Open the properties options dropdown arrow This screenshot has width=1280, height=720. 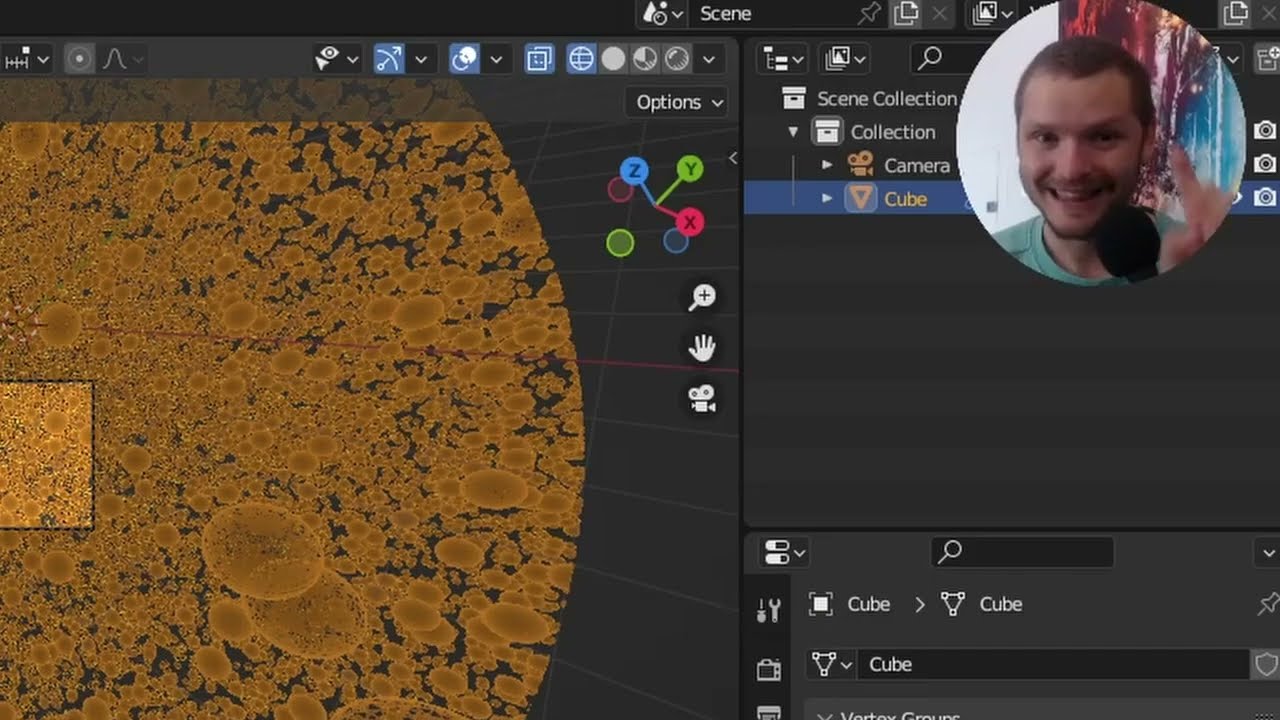point(1268,553)
